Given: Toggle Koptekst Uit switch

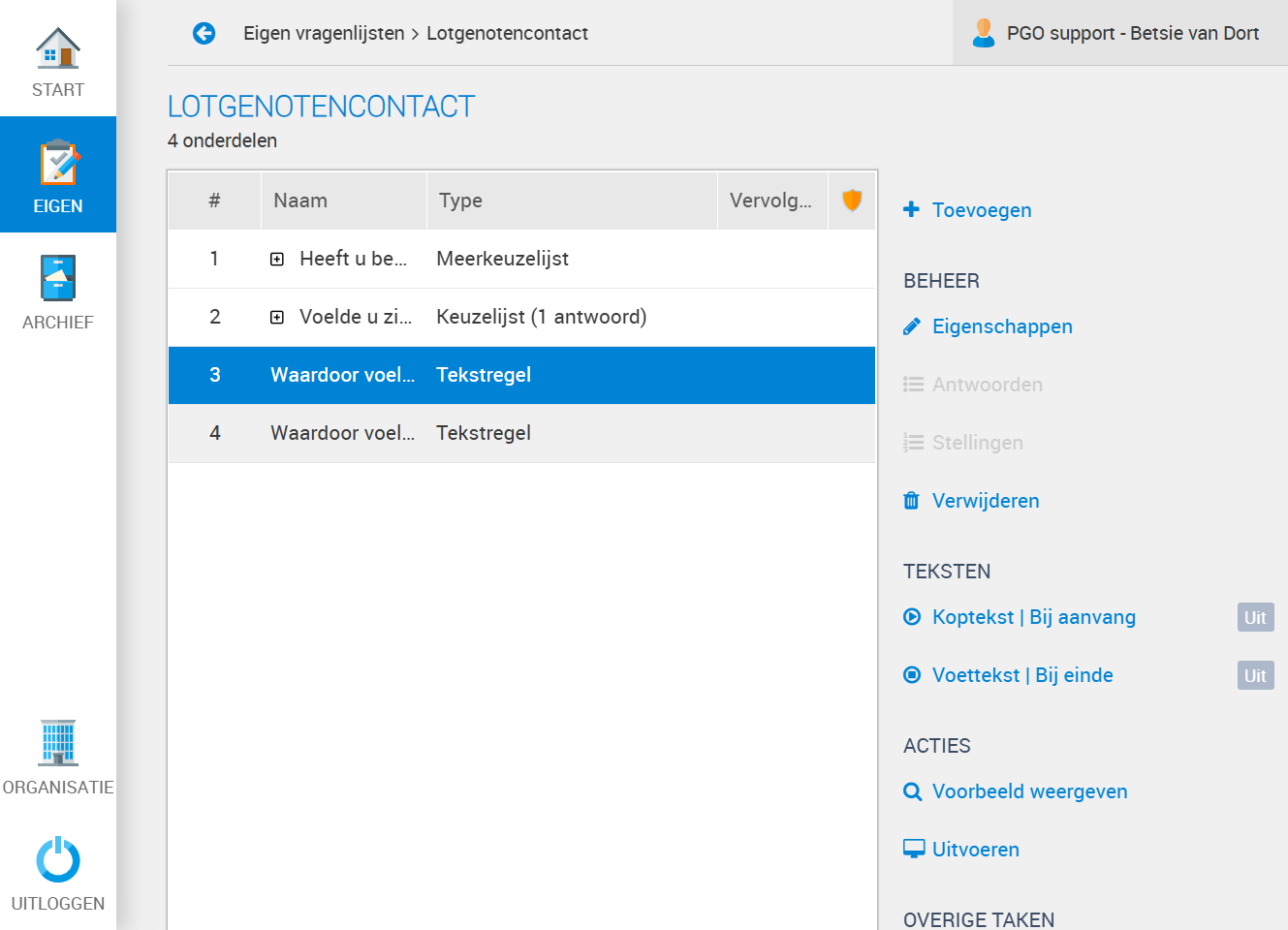Looking at the screenshot, I should coord(1255,617).
